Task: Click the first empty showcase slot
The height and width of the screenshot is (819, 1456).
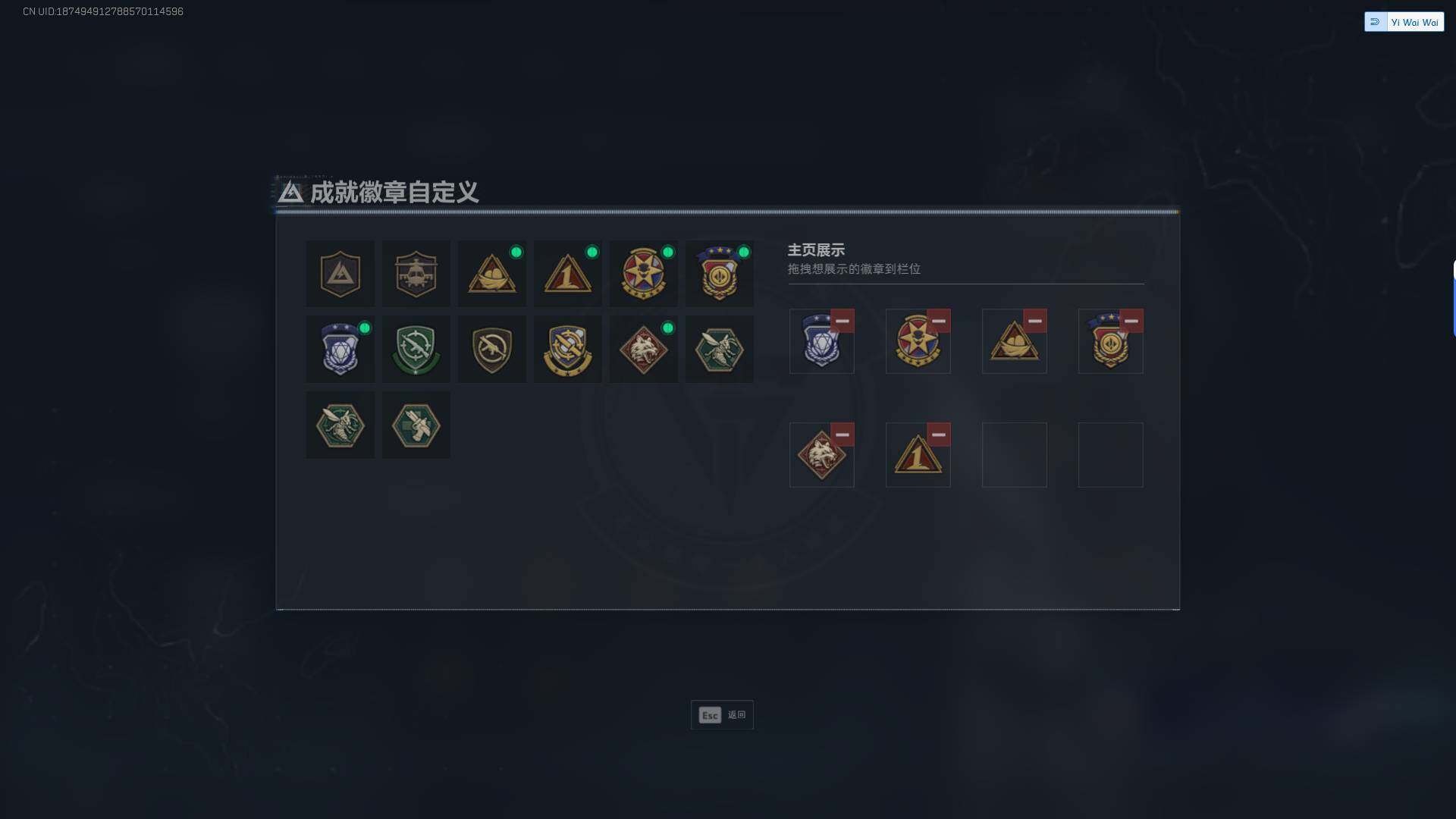Action: pos(1015,455)
